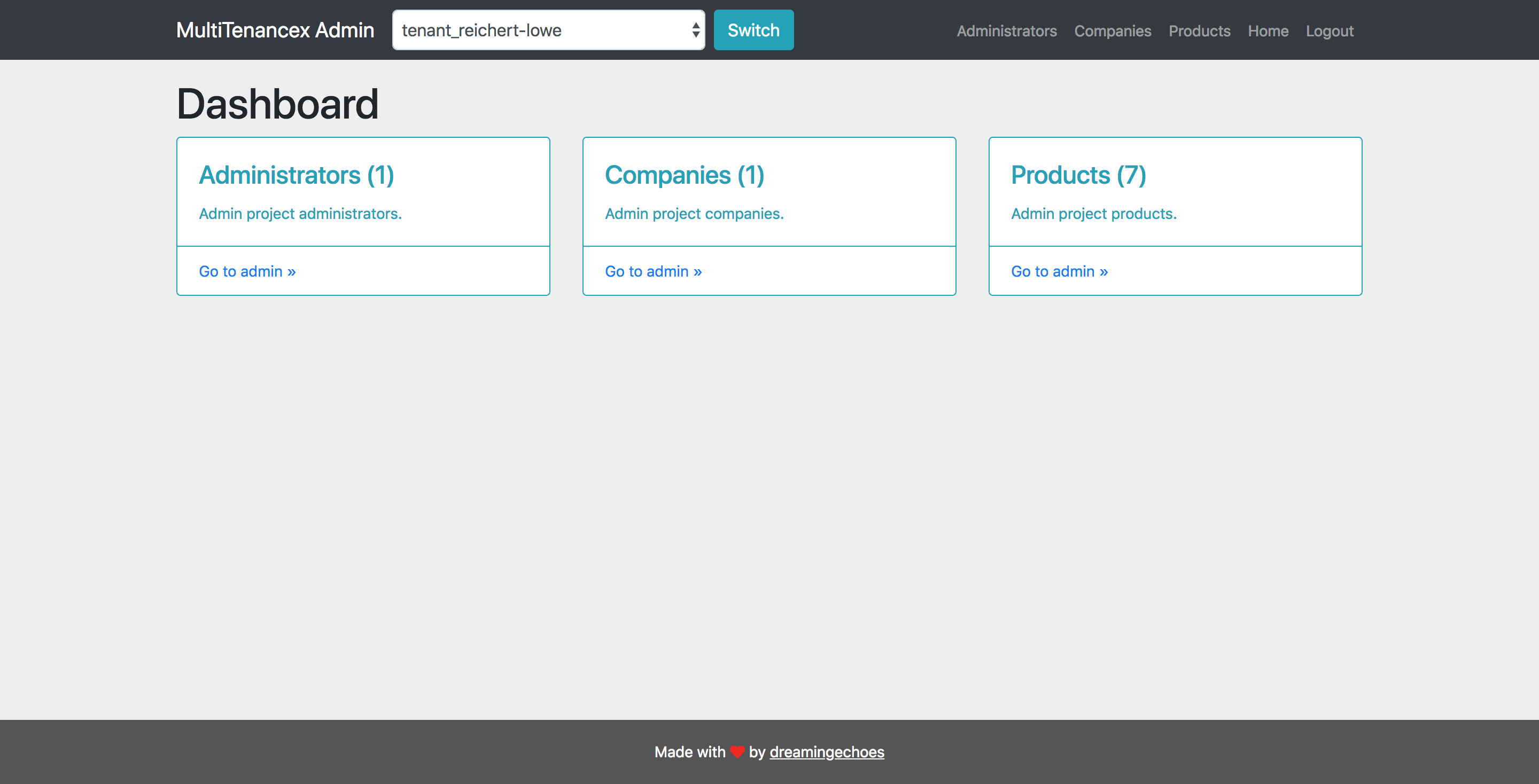Visit the dreamingechoes footer link
The width and height of the screenshot is (1539, 784).
pyautogui.click(x=826, y=752)
